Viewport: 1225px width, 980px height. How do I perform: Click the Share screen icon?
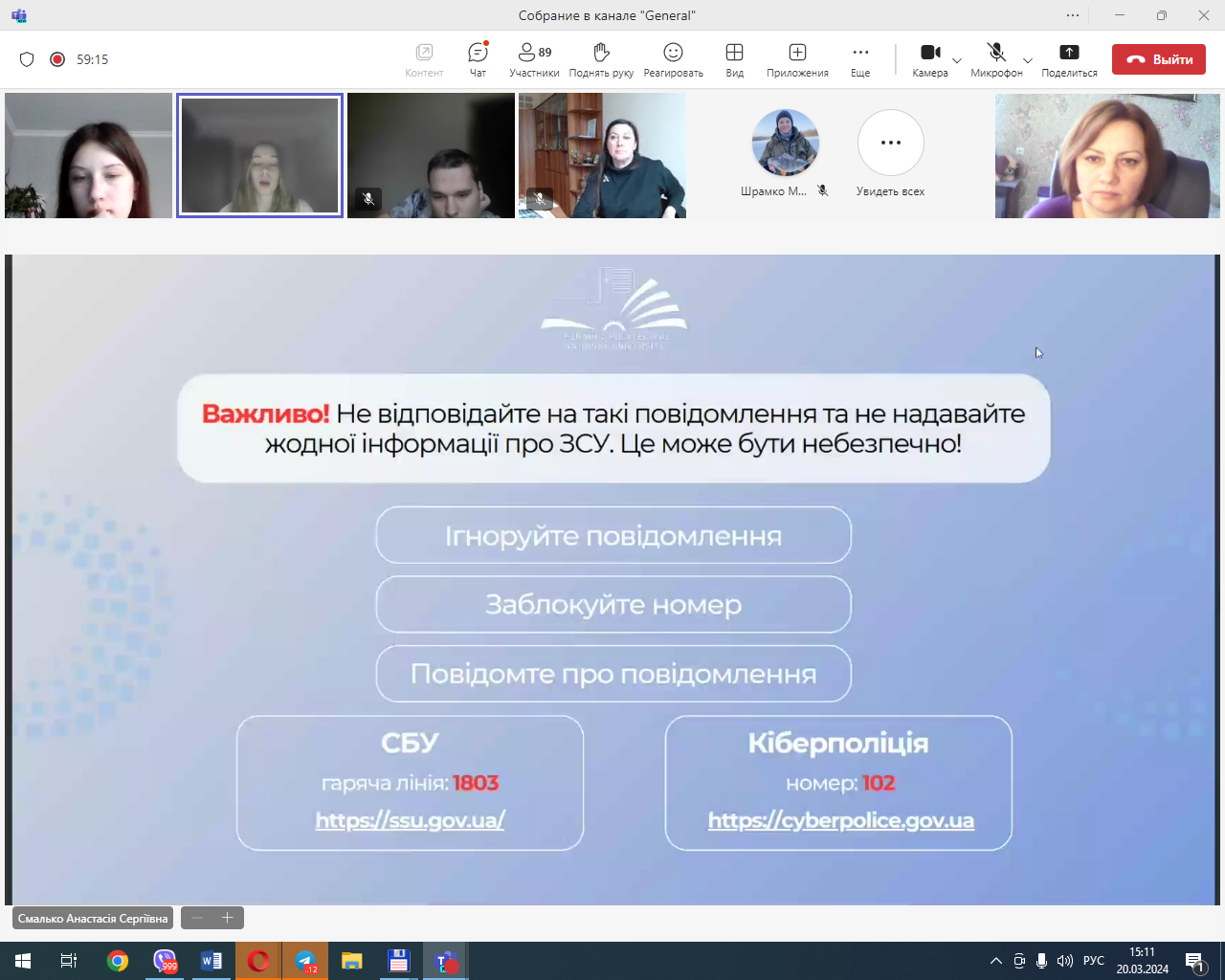(1069, 59)
